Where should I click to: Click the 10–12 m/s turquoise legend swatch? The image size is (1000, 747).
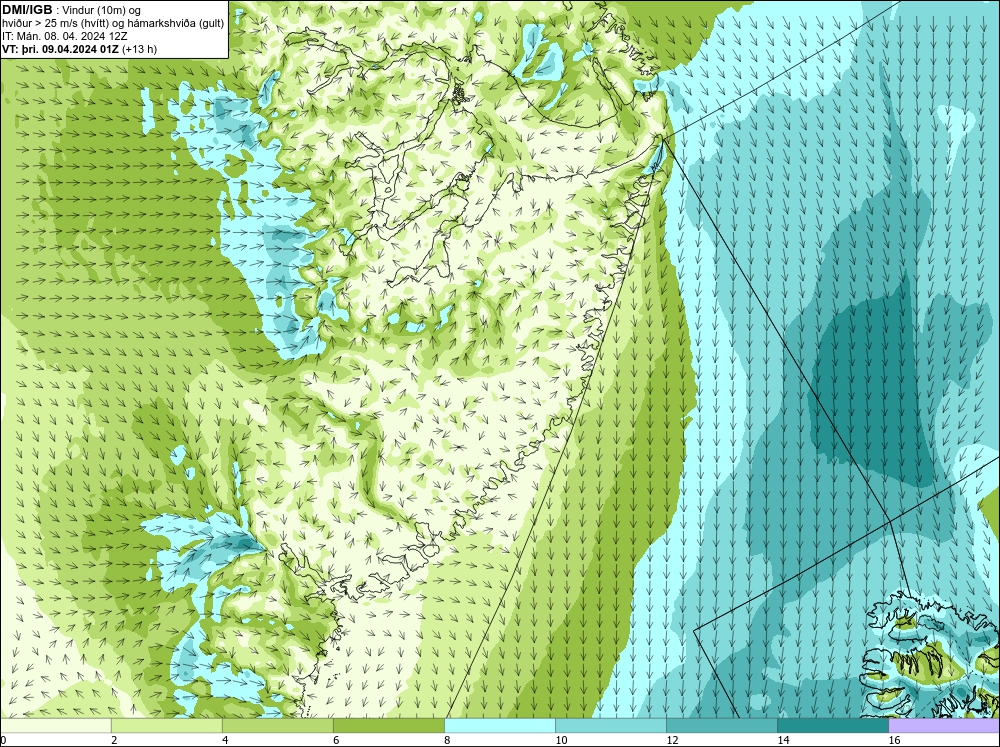[610, 725]
